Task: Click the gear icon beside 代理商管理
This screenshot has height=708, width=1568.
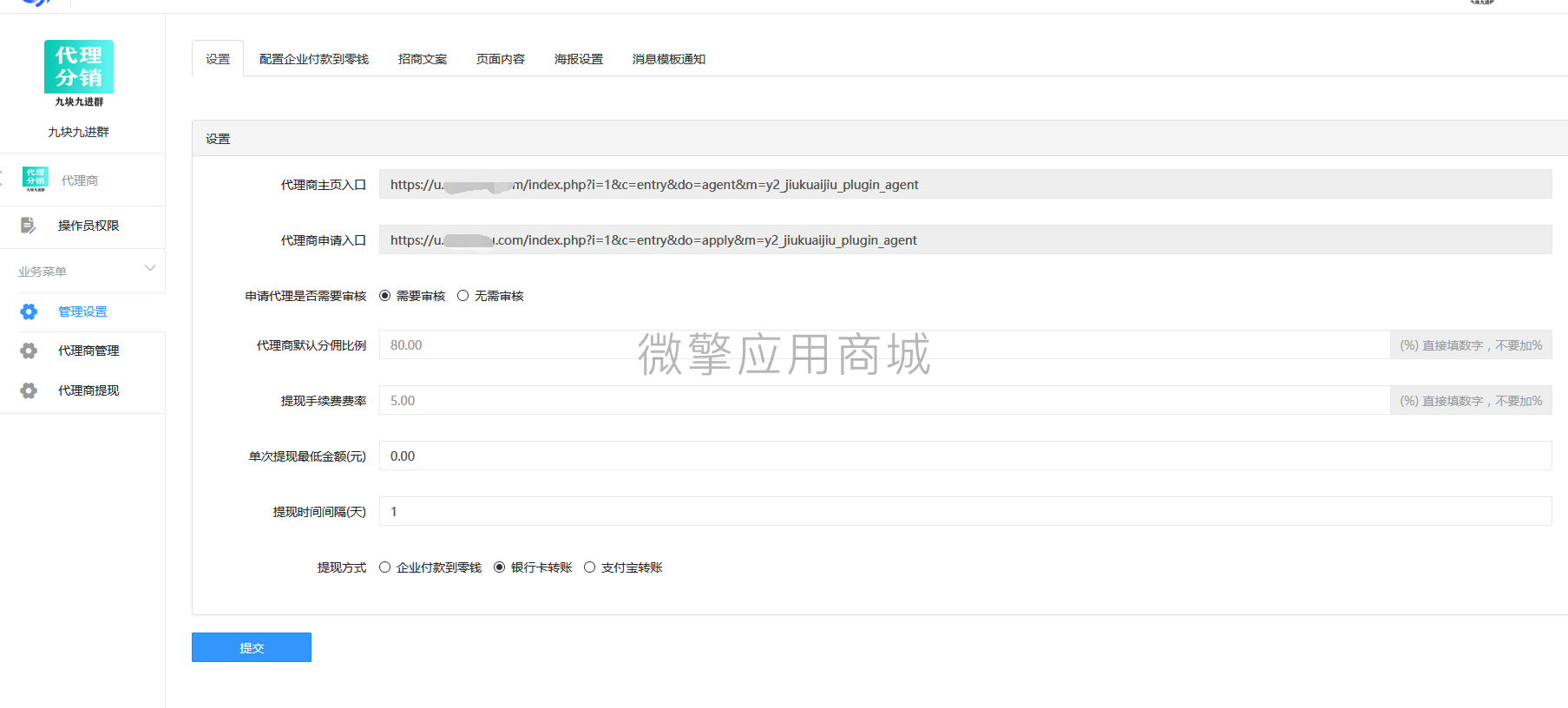Action: 29,351
